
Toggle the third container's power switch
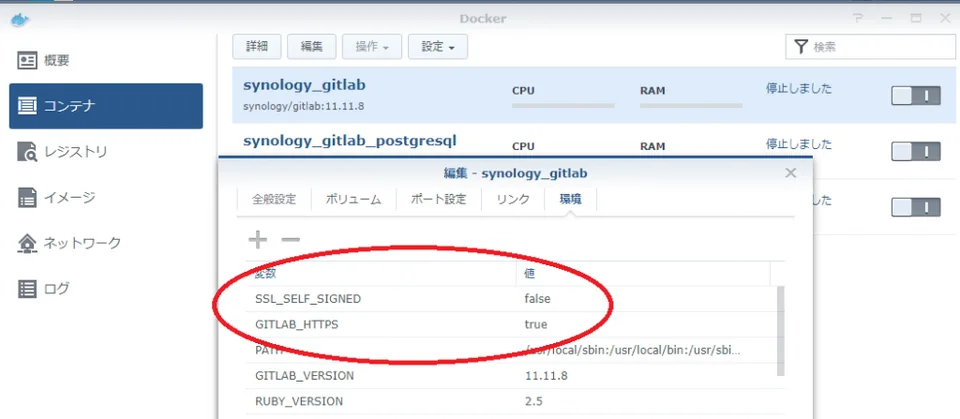pyautogui.click(x=915, y=206)
